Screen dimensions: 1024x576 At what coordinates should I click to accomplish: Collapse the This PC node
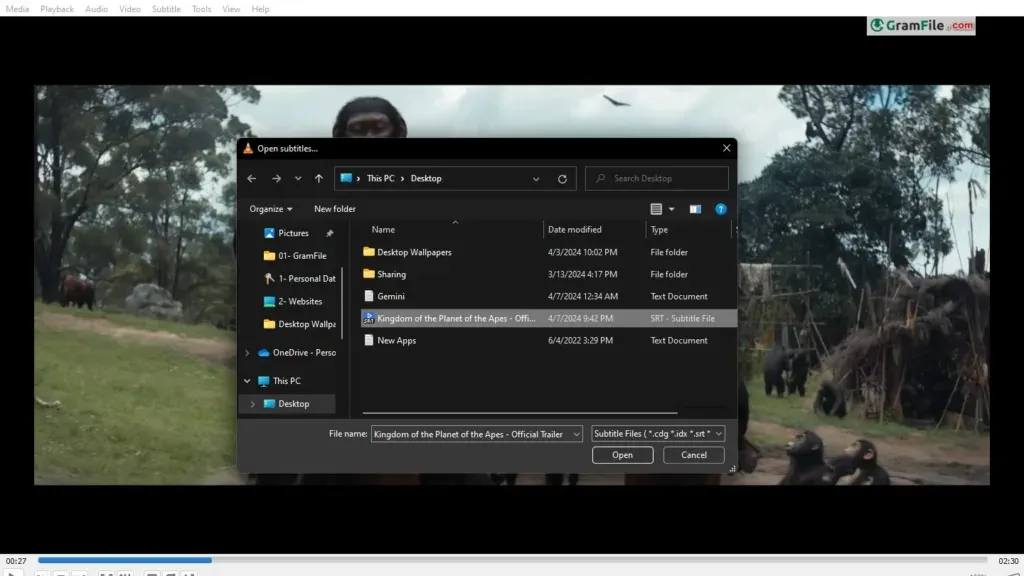click(247, 381)
